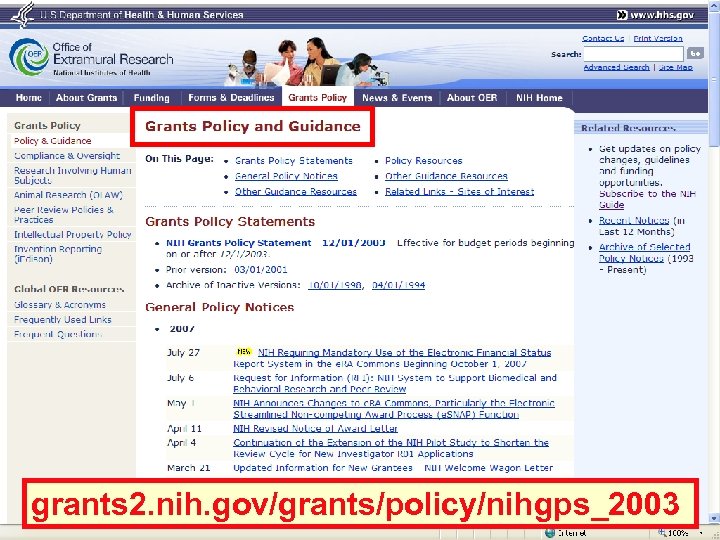Open Frequently Used Links sidebar item
This screenshot has width=720, height=540.
tap(62, 320)
